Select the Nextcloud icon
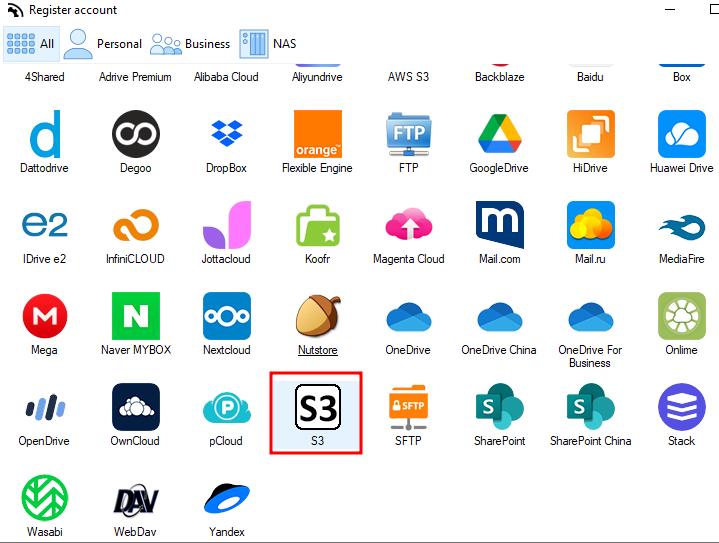Screen dimensions: 719x543 (x=227, y=316)
